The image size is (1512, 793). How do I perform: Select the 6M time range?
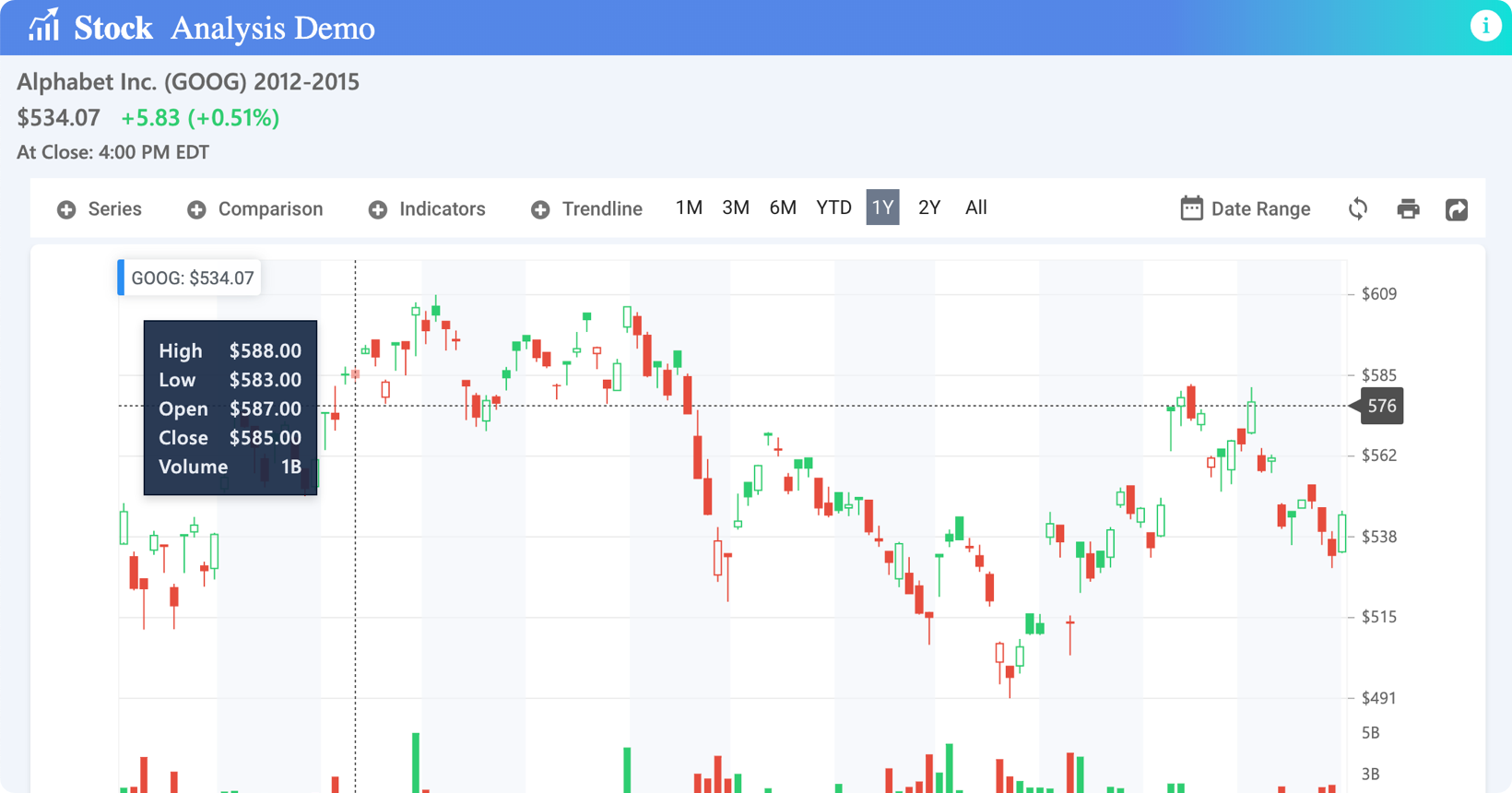783,207
